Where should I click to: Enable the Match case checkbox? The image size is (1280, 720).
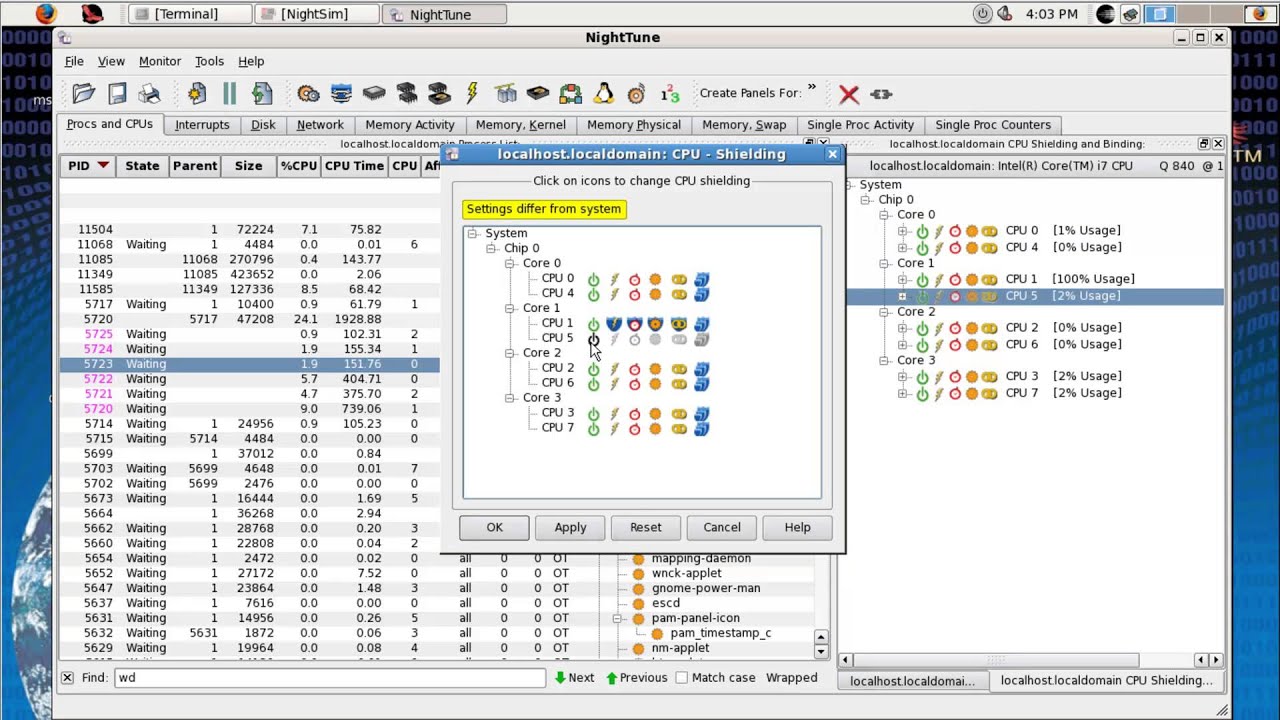681,678
